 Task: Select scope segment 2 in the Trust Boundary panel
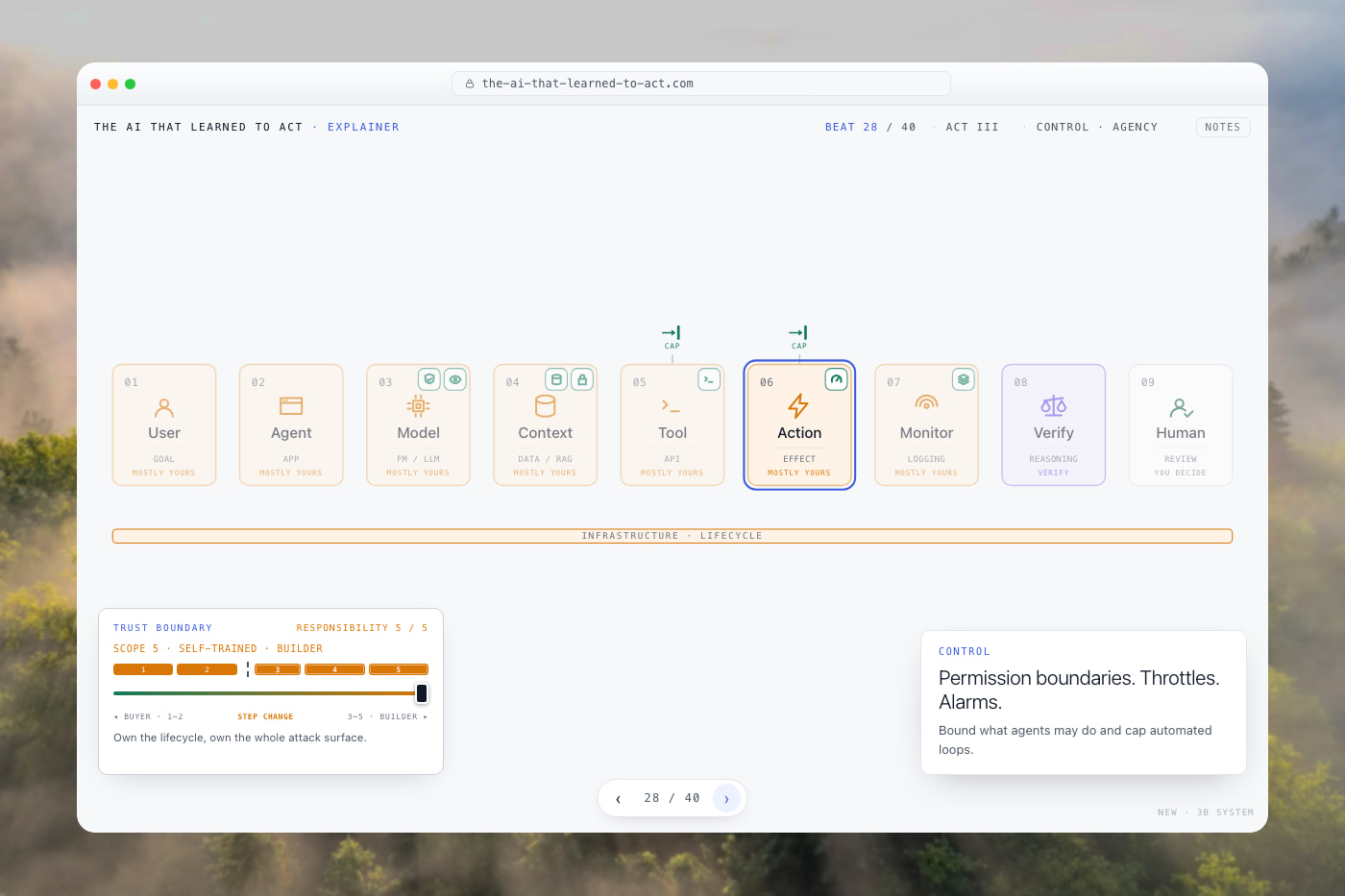click(x=207, y=669)
